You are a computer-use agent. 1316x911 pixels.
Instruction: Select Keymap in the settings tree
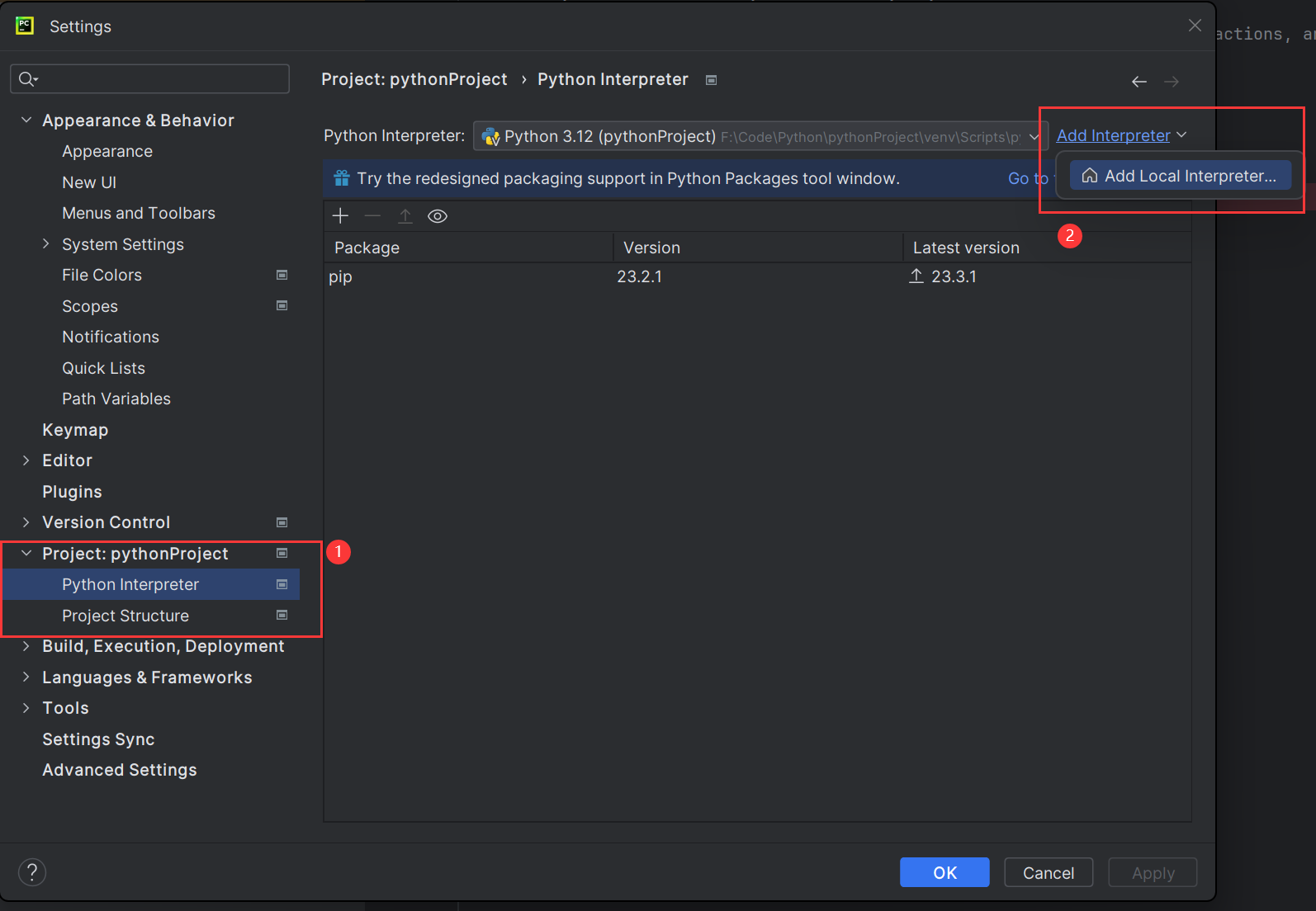[75, 430]
